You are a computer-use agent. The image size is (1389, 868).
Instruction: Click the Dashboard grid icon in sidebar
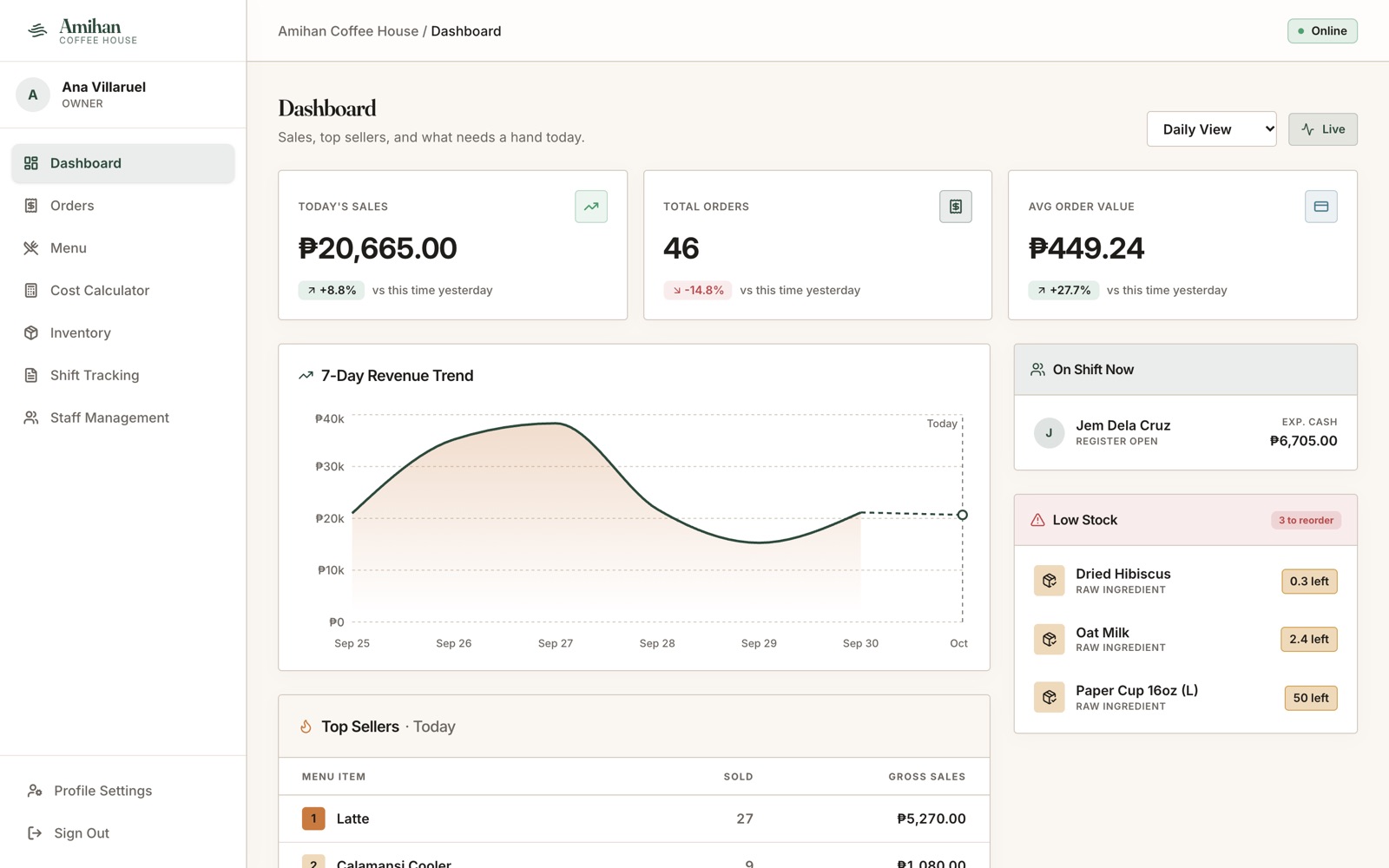click(31, 163)
